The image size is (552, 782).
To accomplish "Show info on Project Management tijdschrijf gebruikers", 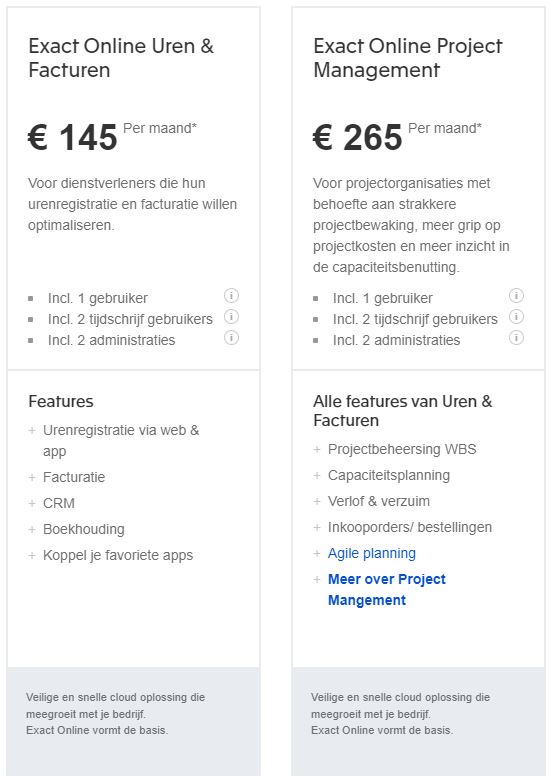I will pyautogui.click(x=516, y=317).
